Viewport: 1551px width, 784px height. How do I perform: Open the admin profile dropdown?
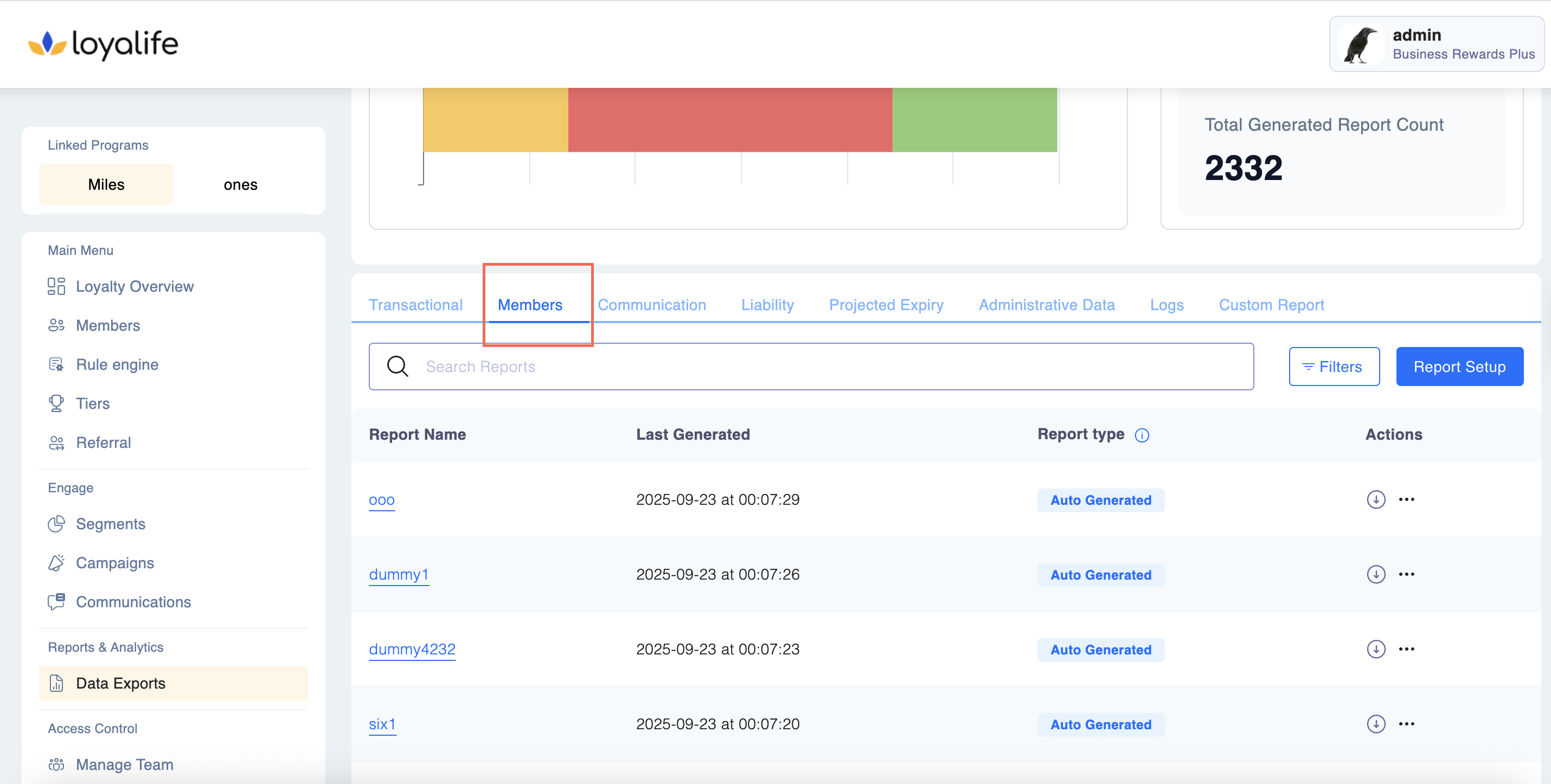tap(1435, 44)
